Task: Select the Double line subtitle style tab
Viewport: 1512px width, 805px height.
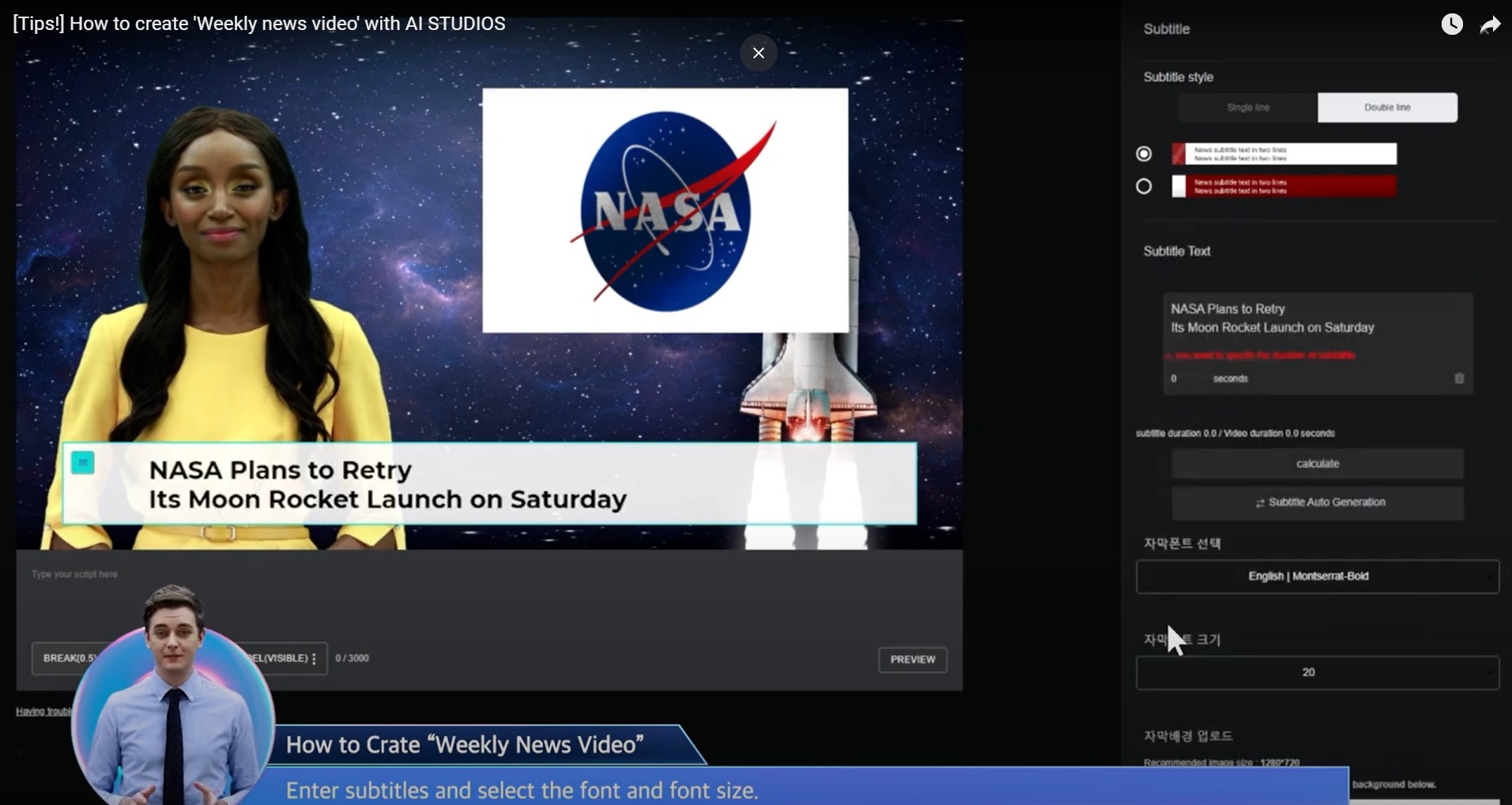Action: tap(1387, 107)
